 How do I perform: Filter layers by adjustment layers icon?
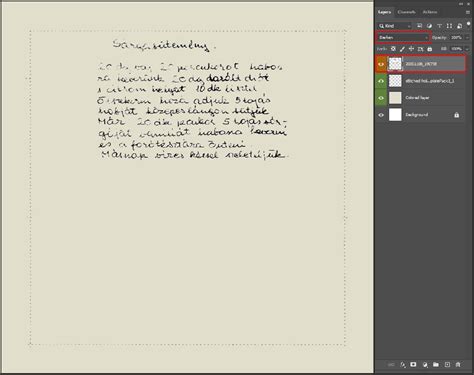(x=429, y=26)
